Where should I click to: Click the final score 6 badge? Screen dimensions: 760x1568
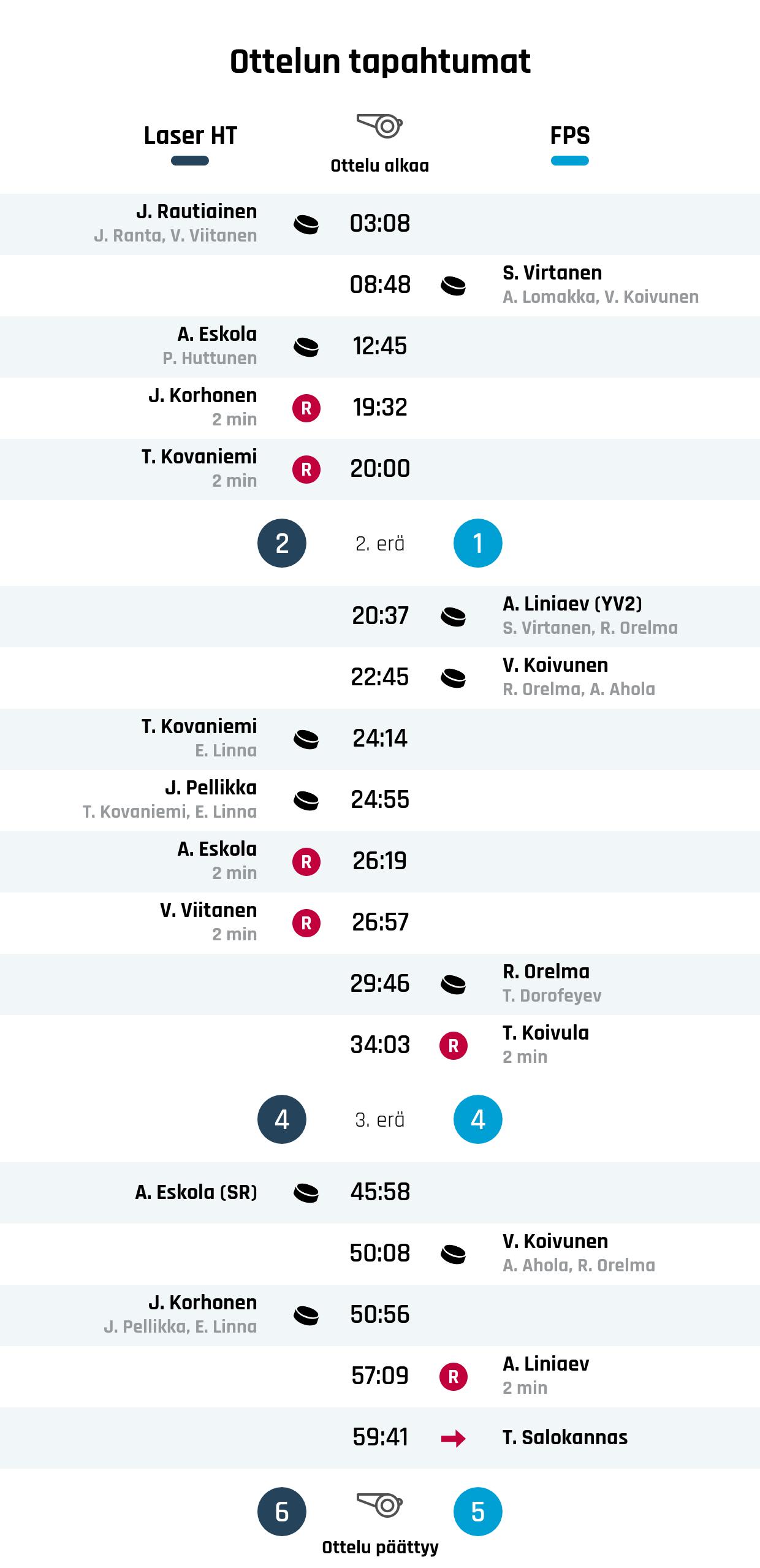click(x=282, y=1512)
